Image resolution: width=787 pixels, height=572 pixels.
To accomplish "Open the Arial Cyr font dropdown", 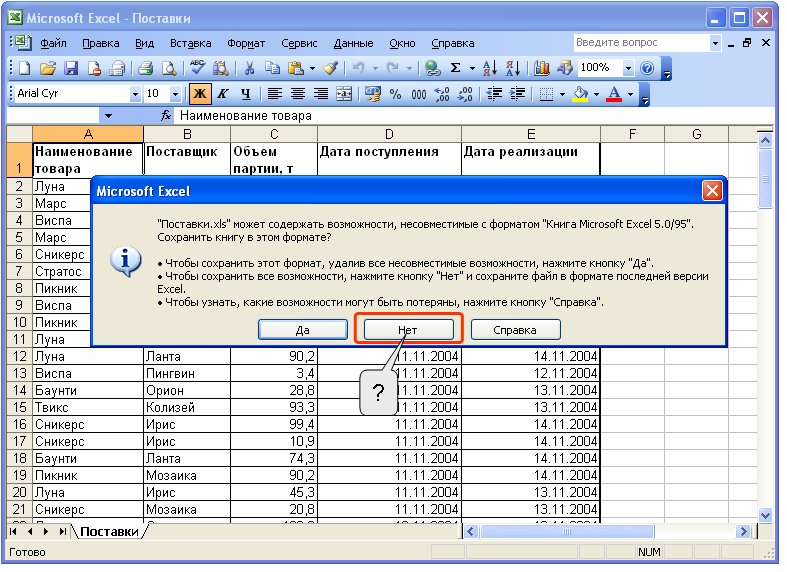I will coord(135,94).
